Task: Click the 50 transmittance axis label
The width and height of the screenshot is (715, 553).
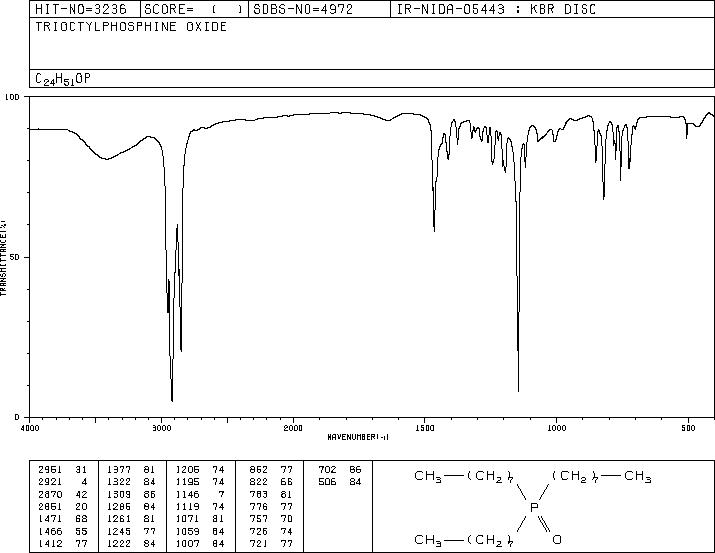Action: (15, 257)
